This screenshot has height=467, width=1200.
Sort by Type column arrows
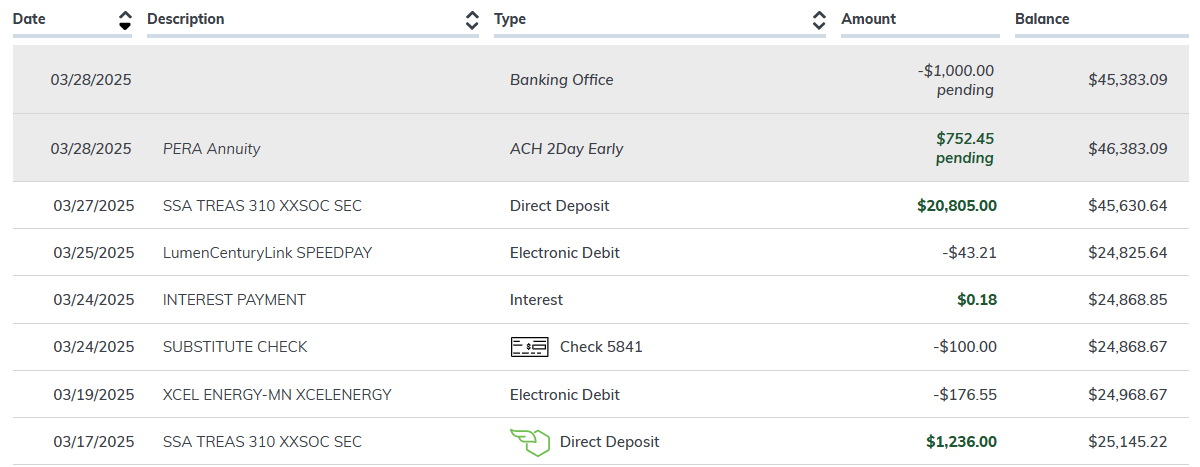[819, 20]
